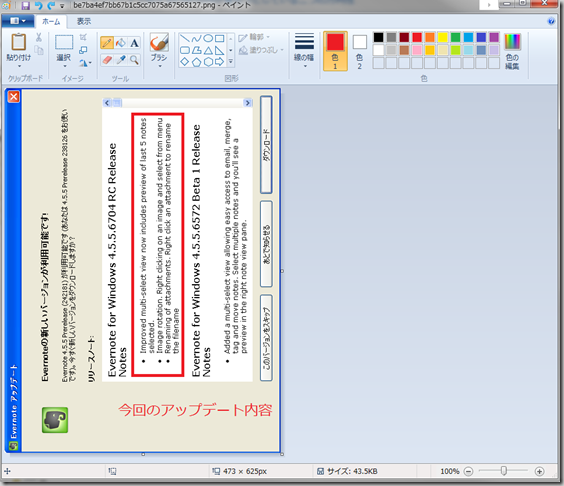The width and height of the screenshot is (564, 486).
Task: Switch to the ホーム ribbon tab
Action: [x=51, y=22]
